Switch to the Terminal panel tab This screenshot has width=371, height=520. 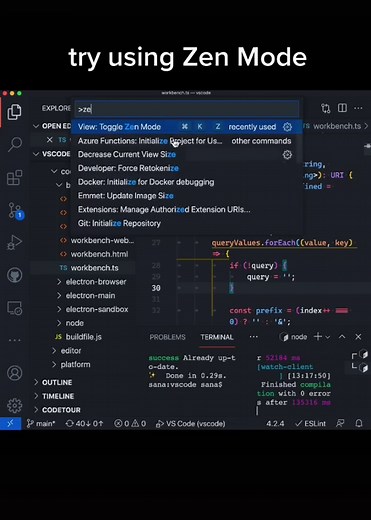pos(217,337)
